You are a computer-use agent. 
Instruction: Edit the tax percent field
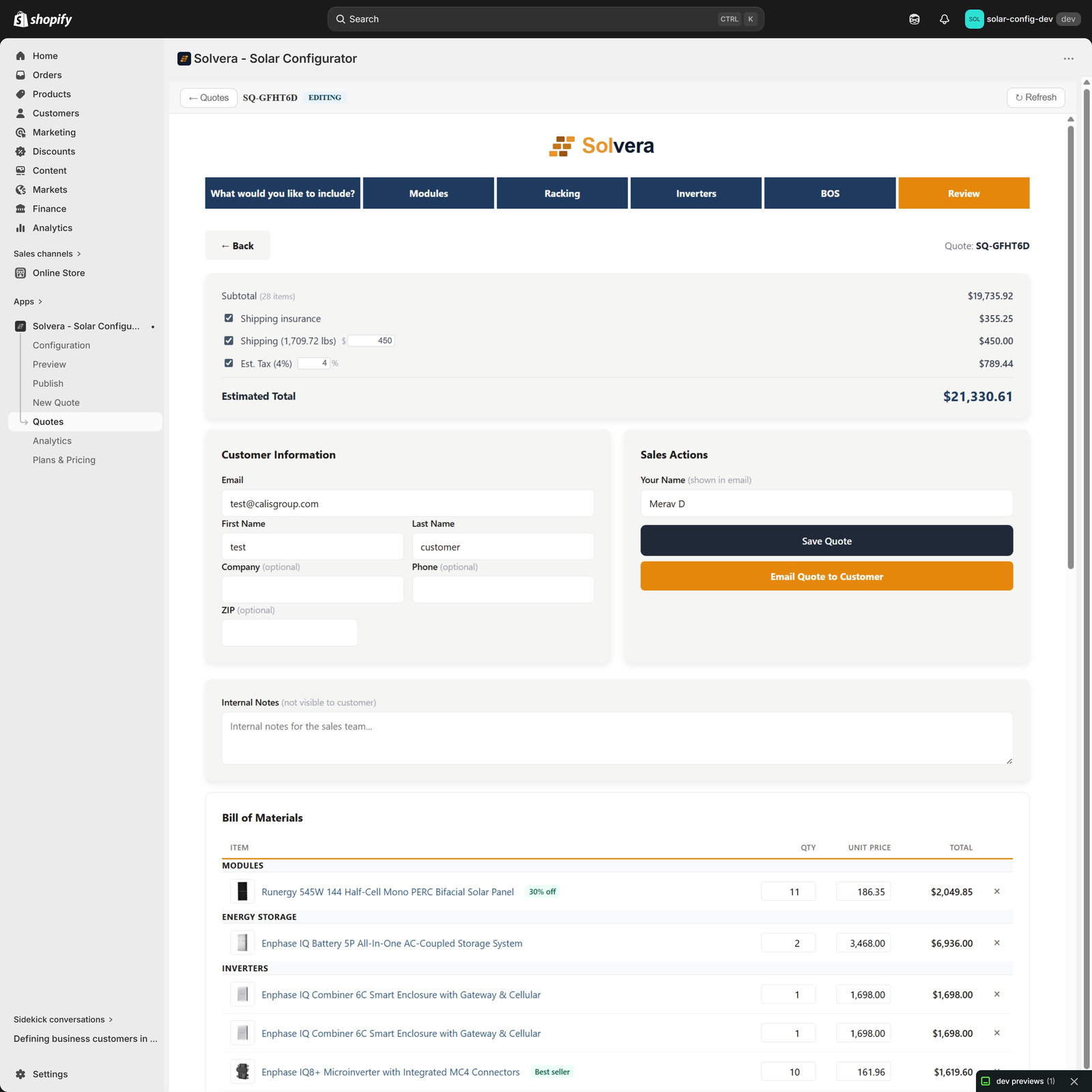(314, 363)
